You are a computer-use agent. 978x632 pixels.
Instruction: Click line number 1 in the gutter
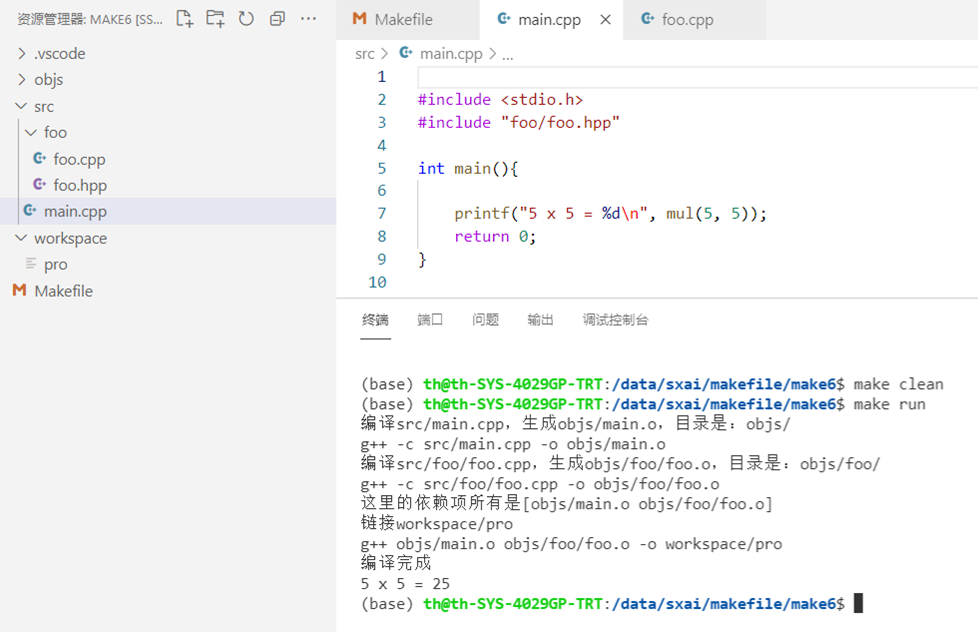[382, 77]
